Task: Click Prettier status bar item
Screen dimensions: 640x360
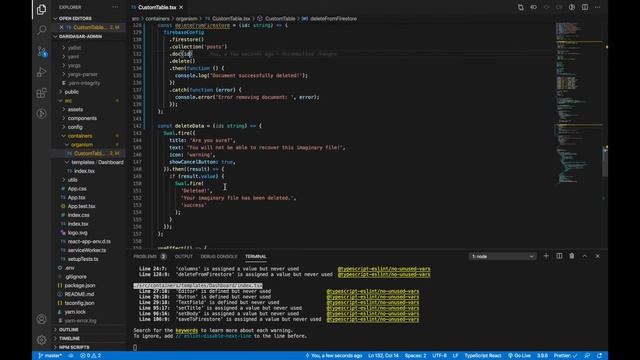Action: [565, 356]
